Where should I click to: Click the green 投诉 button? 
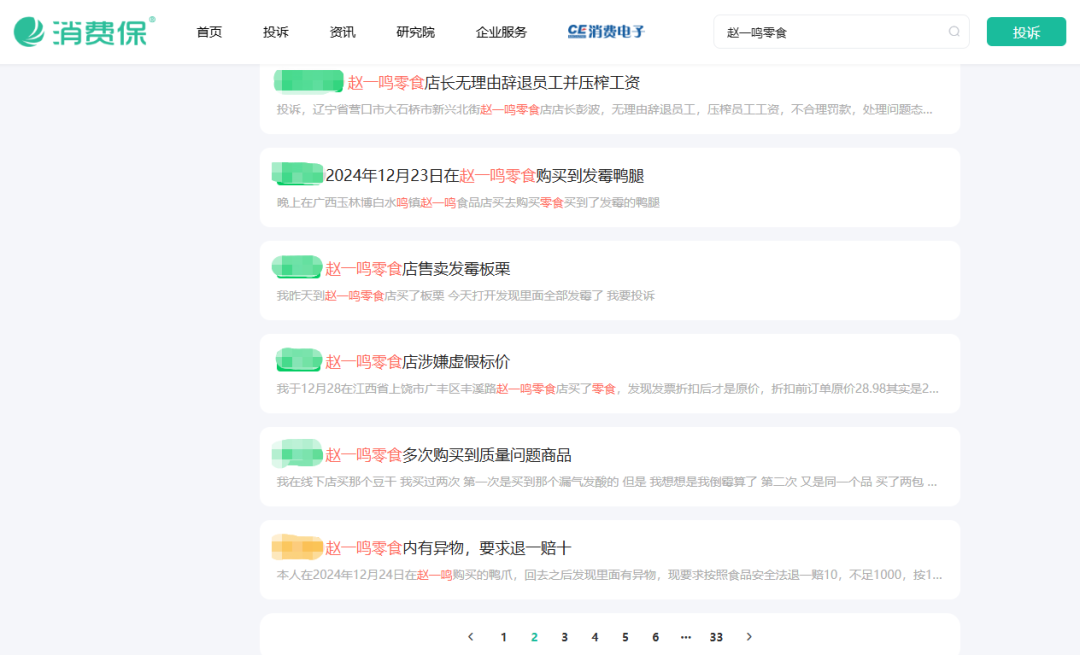(1026, 32)
